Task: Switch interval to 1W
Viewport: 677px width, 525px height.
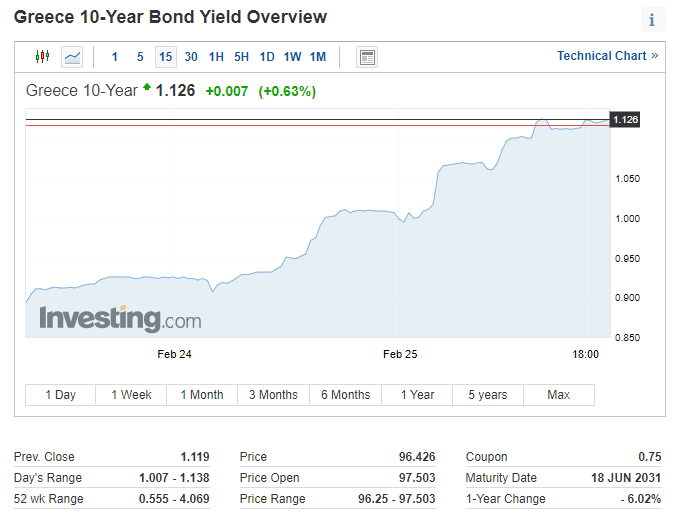Action: click(x=292, y=57)
